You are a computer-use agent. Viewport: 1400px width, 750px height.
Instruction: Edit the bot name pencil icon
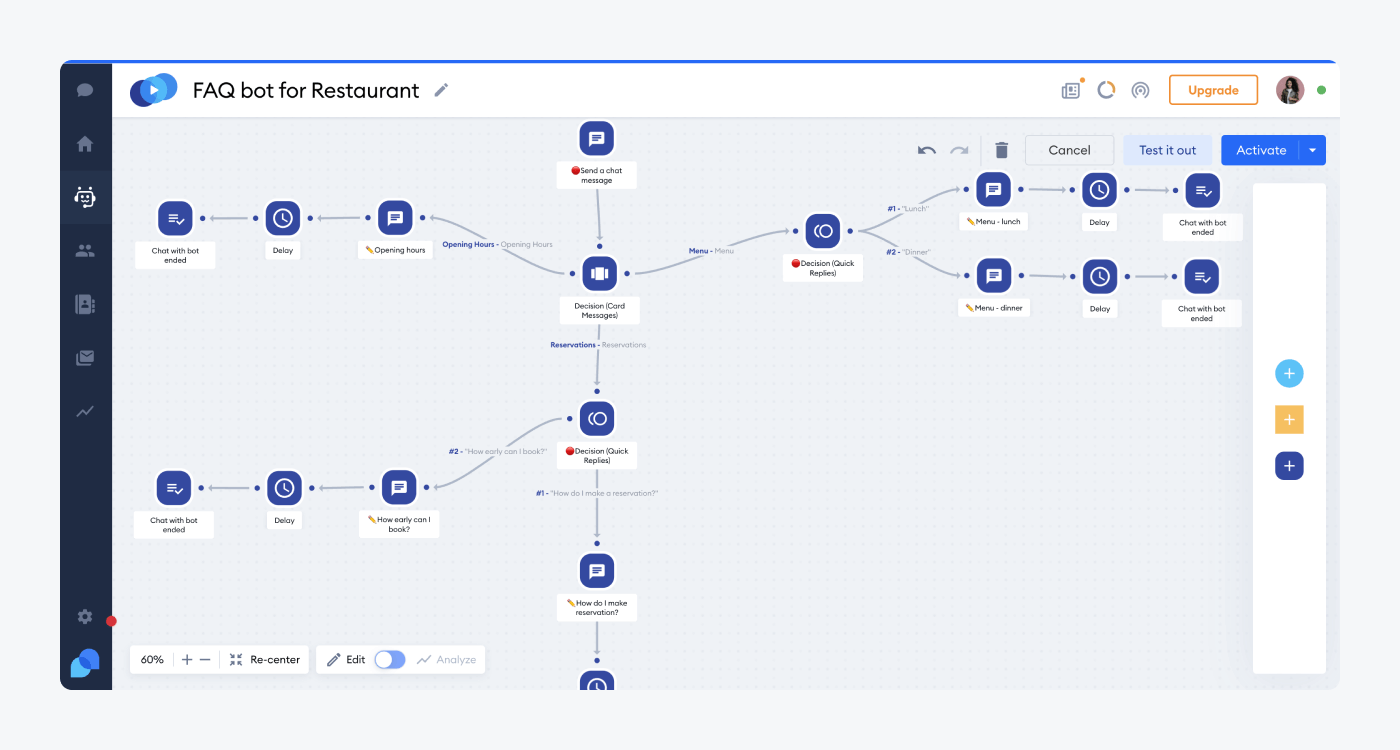point(441,90)
